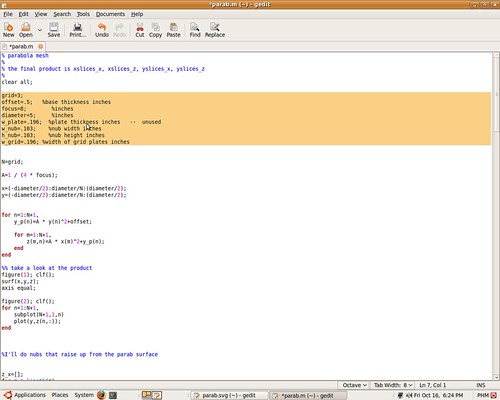Print the document with Print icon
Image resolution: width=500 pixels, height=400 pixels.
coord(78,30)
